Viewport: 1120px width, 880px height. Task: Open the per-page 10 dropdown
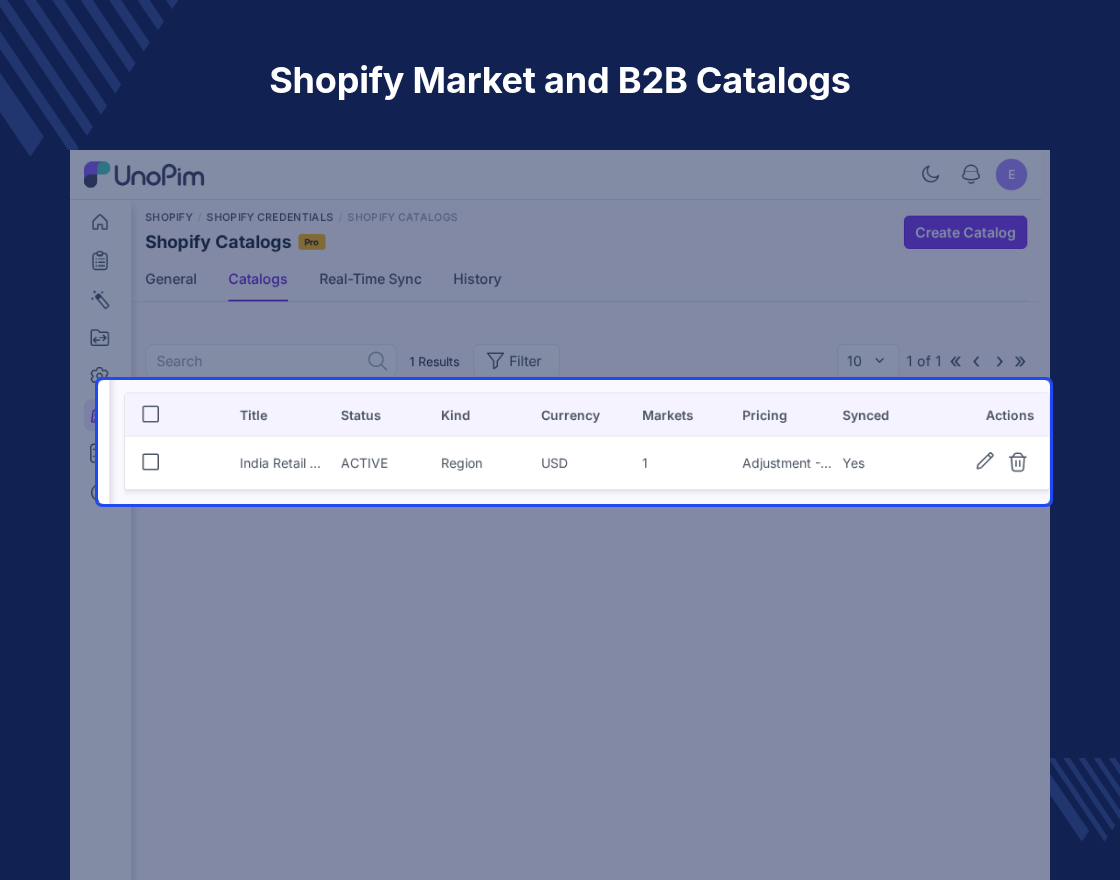[867, 361]
